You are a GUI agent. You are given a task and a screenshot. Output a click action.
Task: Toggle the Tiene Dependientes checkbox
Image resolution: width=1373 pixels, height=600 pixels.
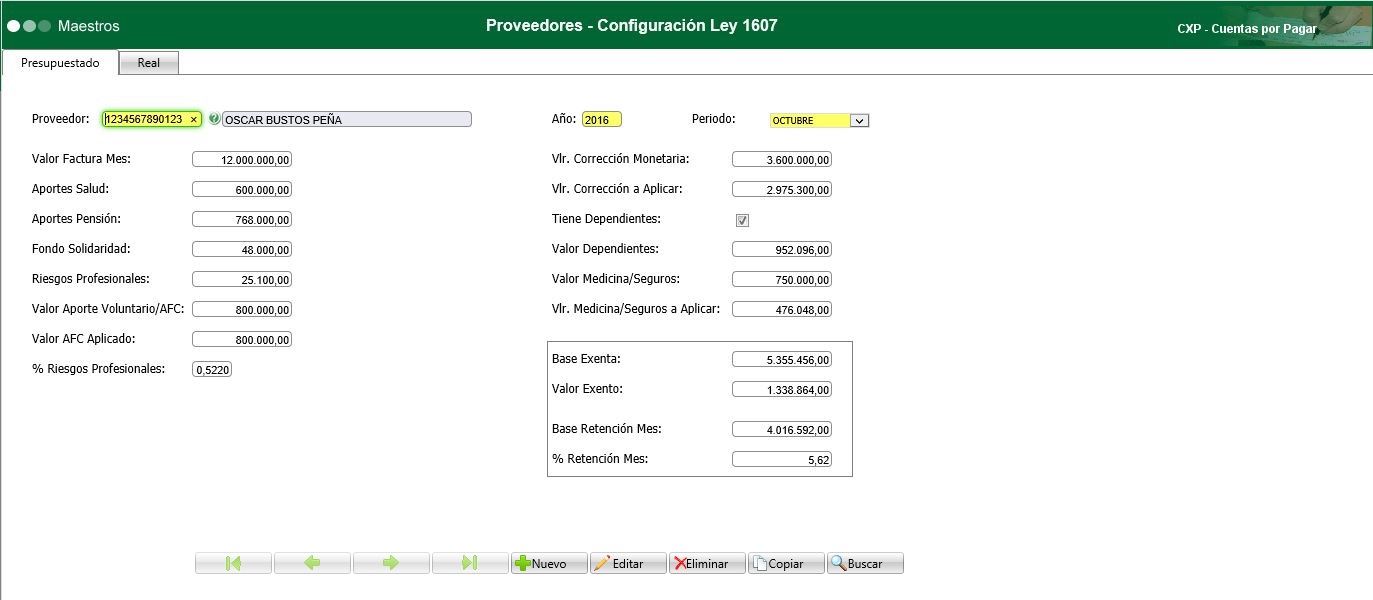(741, 219)
